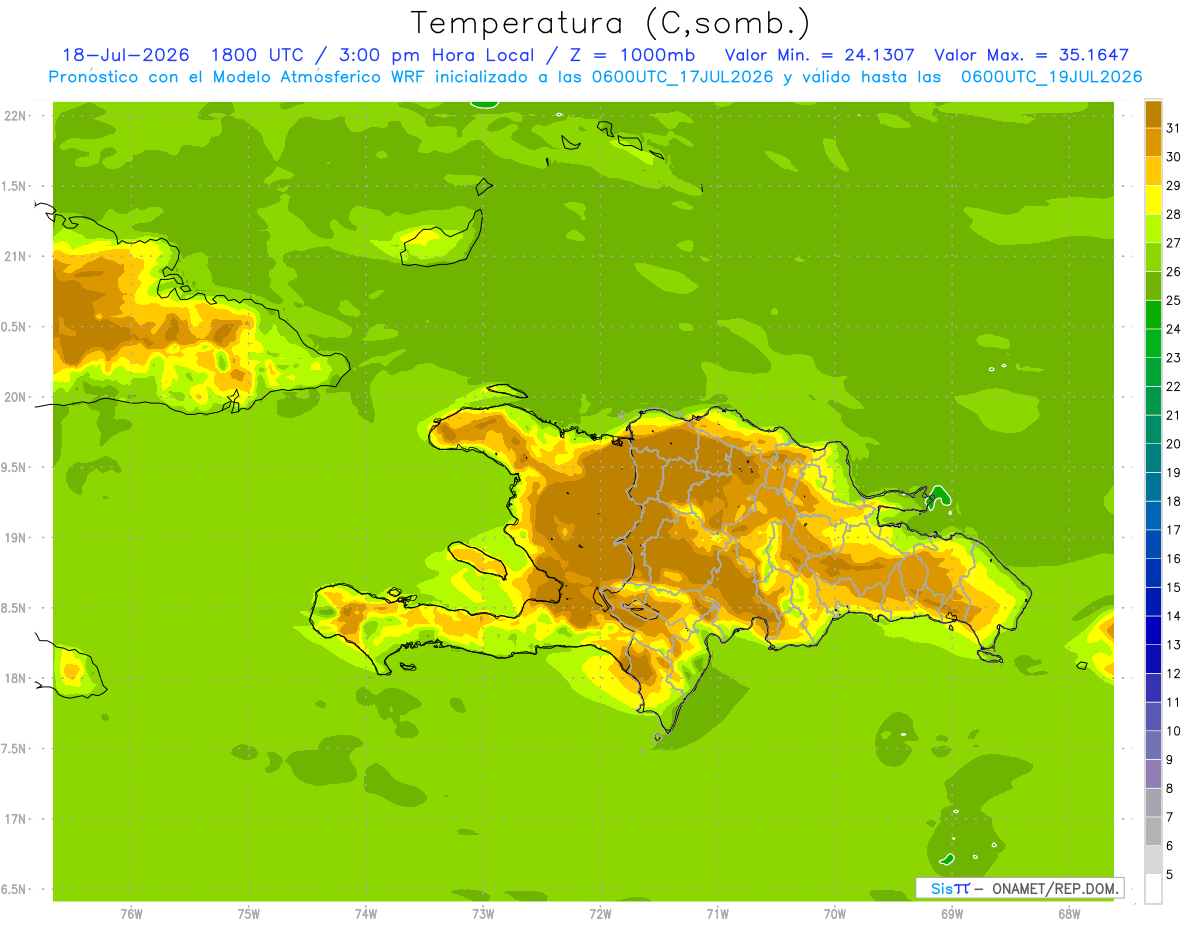This screenshot has width=1200, height=927.
Task: Click legend value "20" on color scale
Action: click(1173, 444)
